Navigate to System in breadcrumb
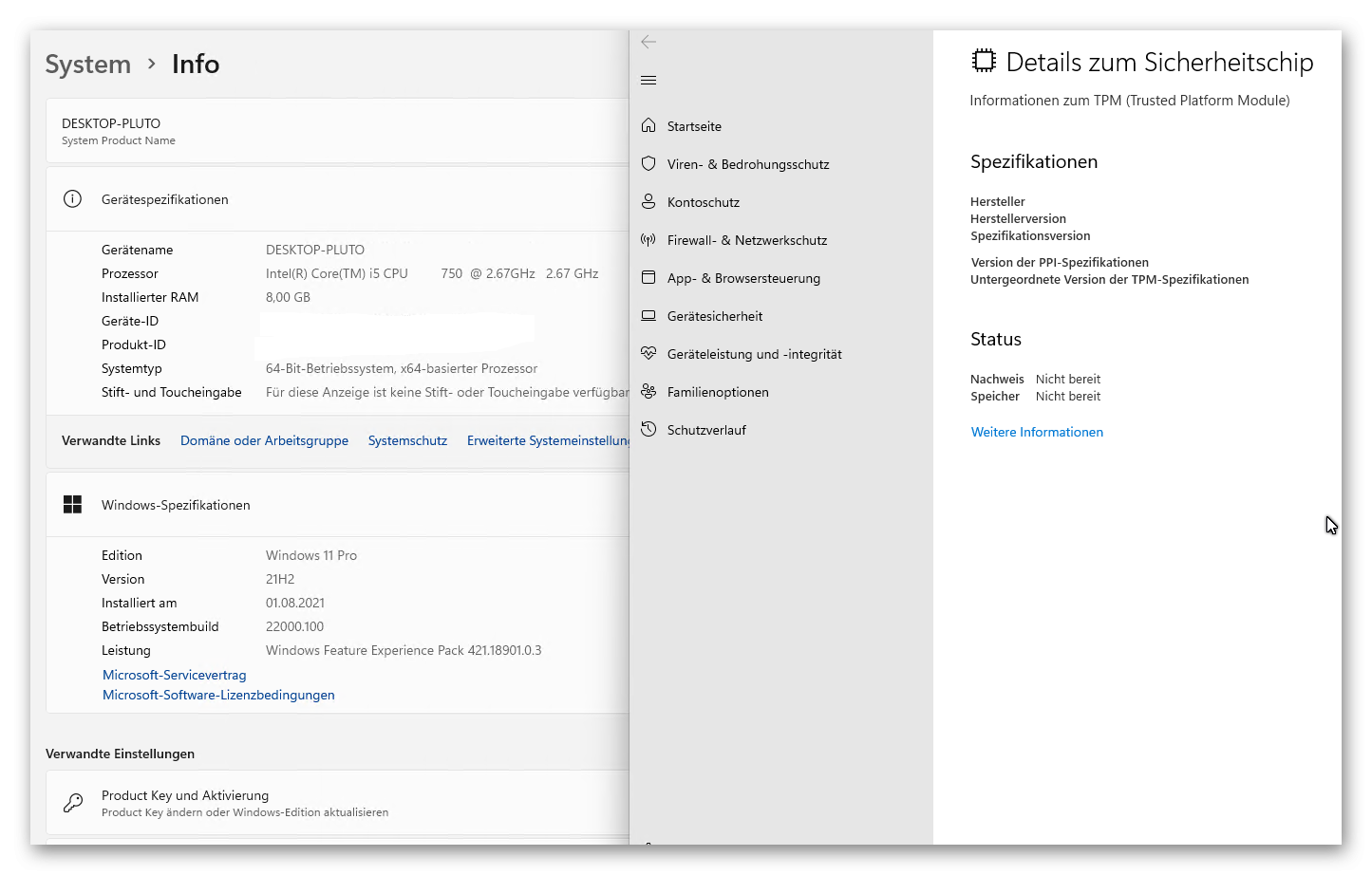The image size is (1372, 875). (x=88, y=65)
